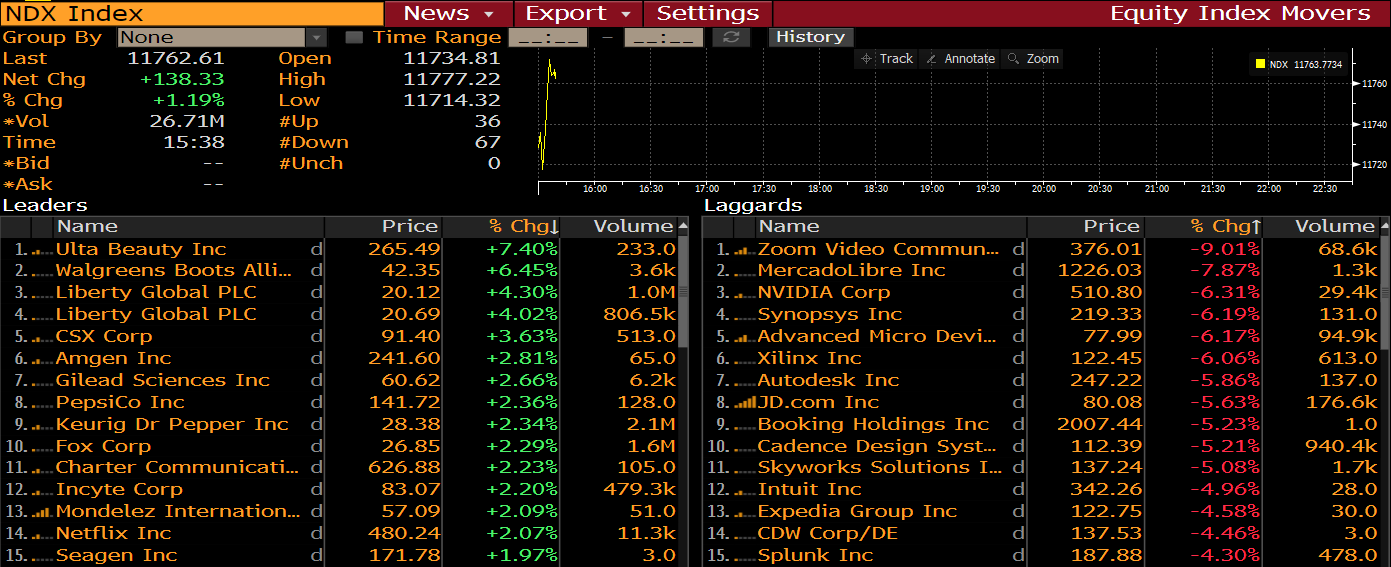
Task: Select the CDW Corp/DE row
Action: pyautogui.click(x=1041, y=534)
